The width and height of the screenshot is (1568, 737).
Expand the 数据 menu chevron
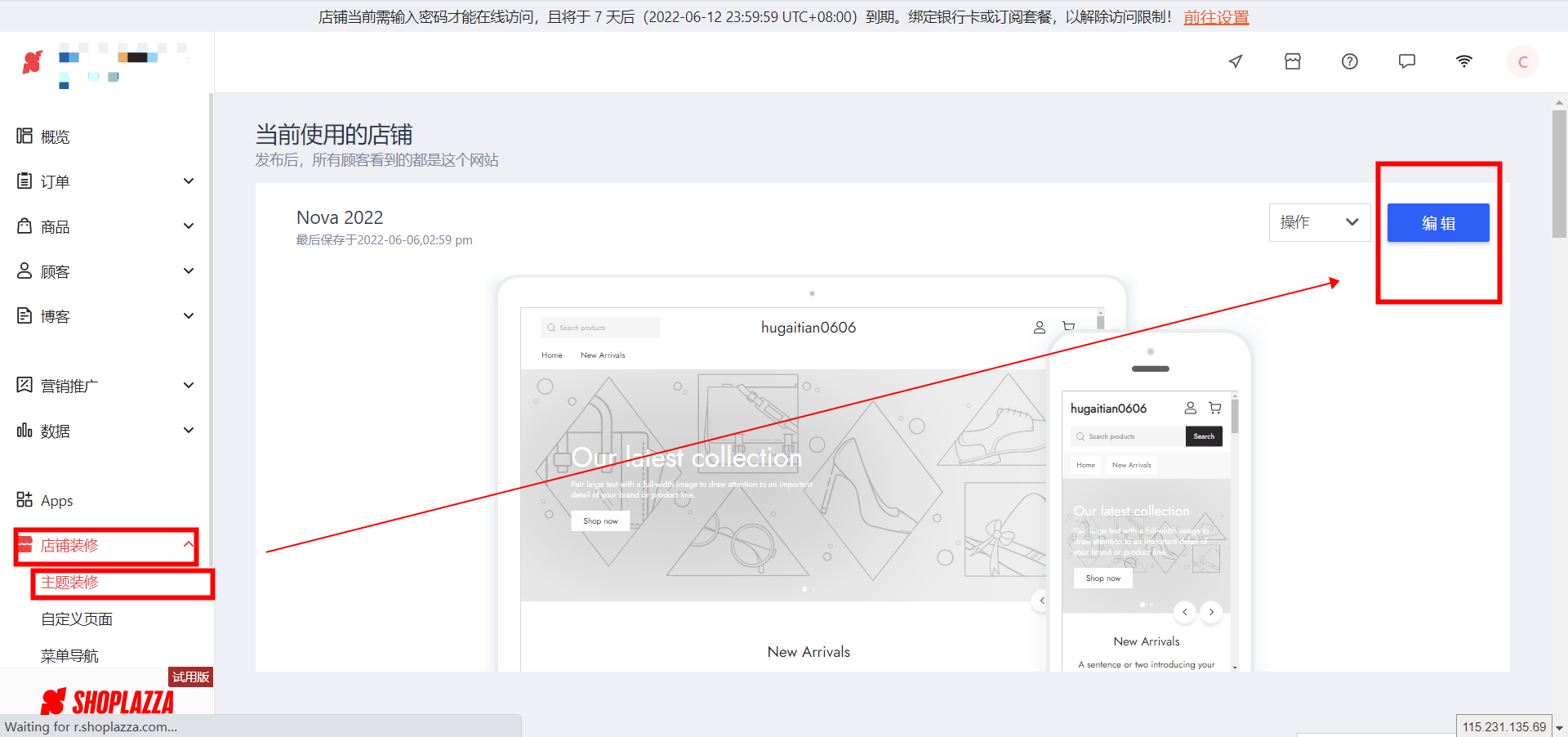point(189,430)
